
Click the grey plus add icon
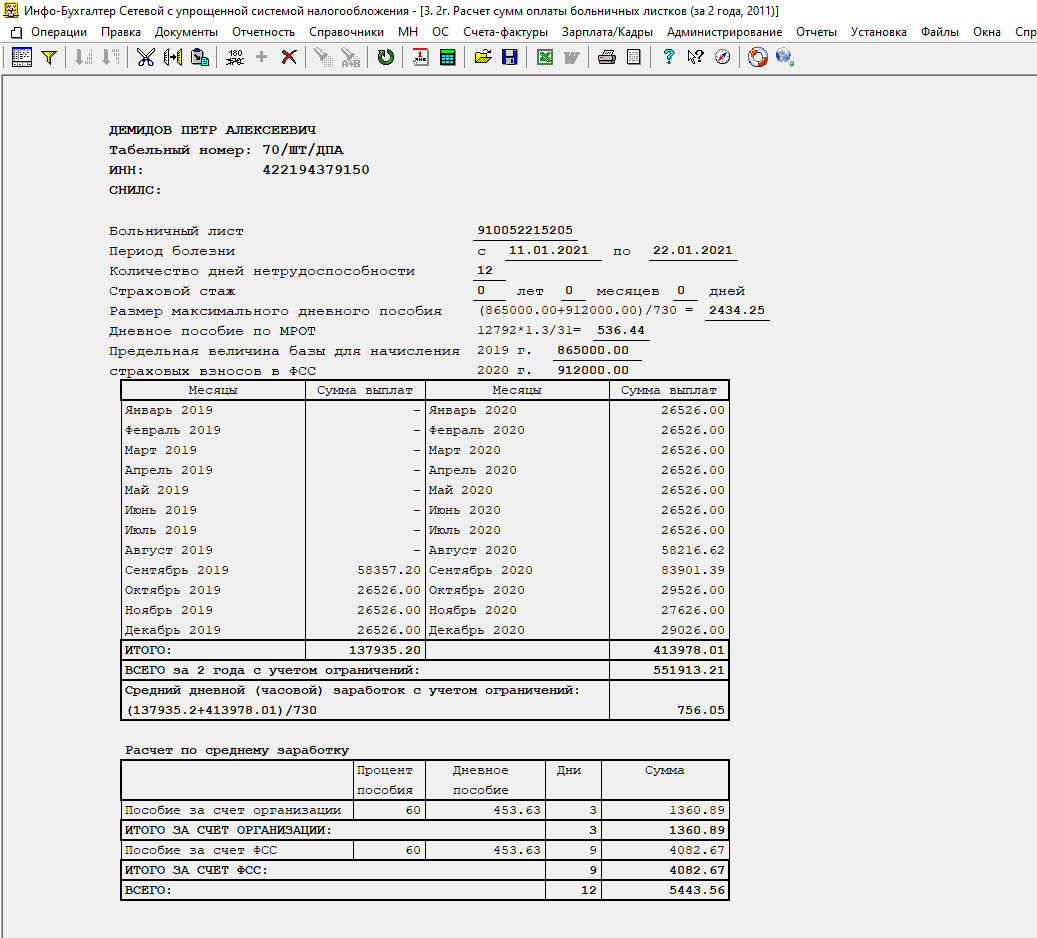261,58
